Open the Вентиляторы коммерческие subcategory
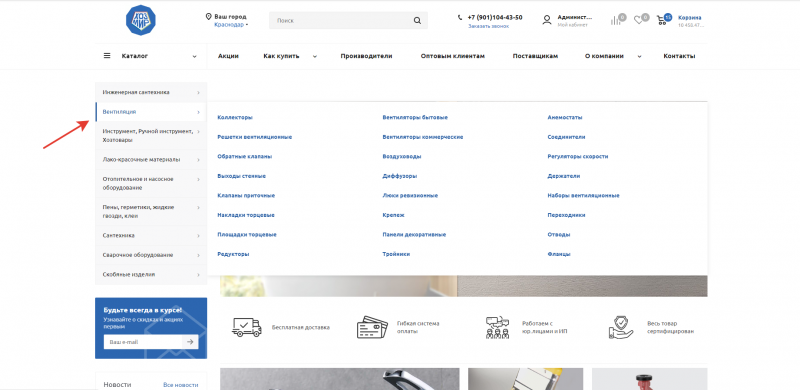Screen dimensions: 800x390 pyautogui.click(x=423, y=137)
